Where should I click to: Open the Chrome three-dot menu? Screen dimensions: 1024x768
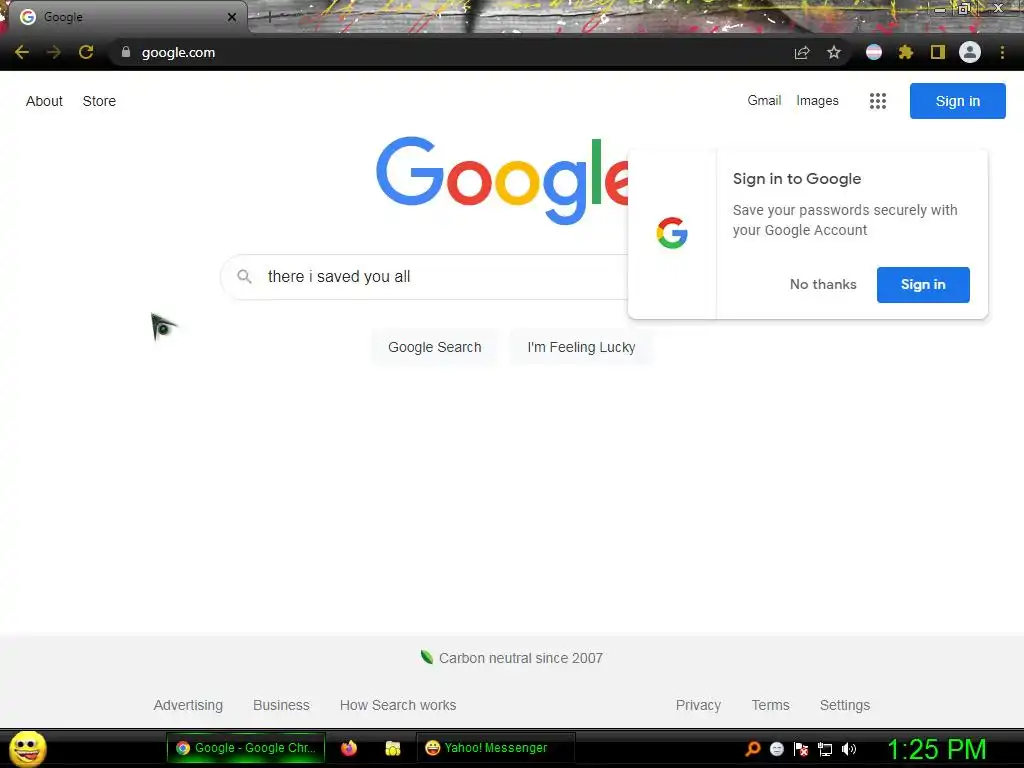click(x=1002, y=52)
